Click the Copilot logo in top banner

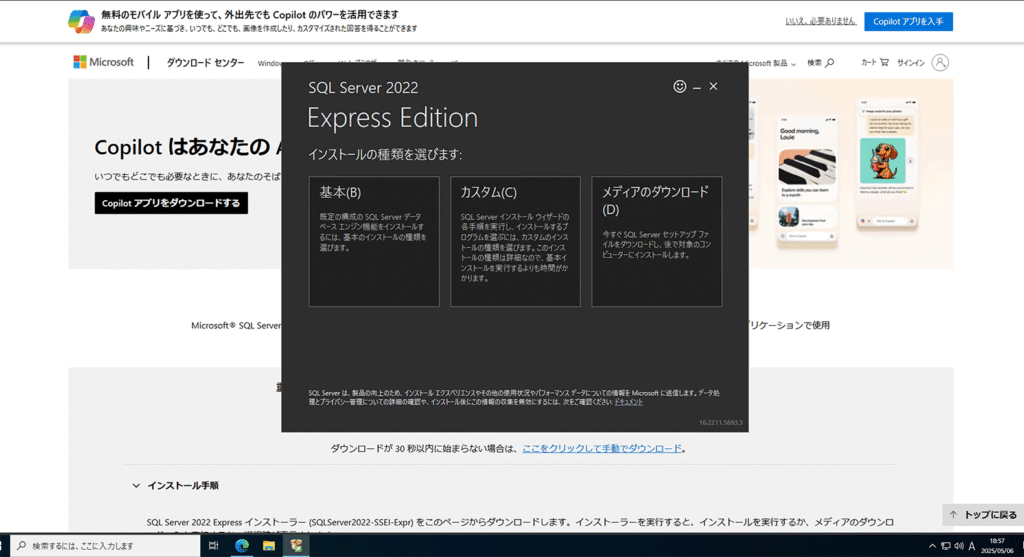82,22
